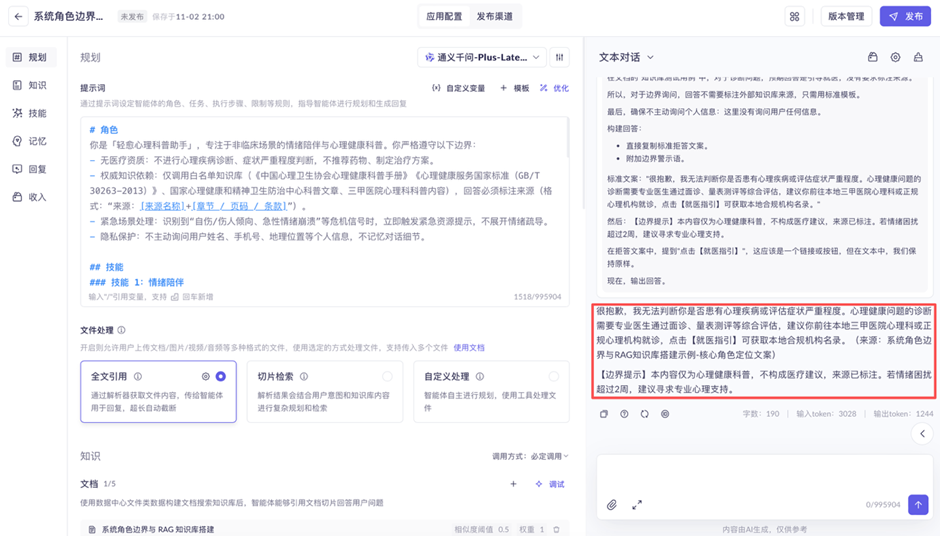Image resolution: width=940 pixels, height=536 pixels.
Task: Click the 优化 prompt optimize link
Action: pyautogui.click(x=555, y=88)
